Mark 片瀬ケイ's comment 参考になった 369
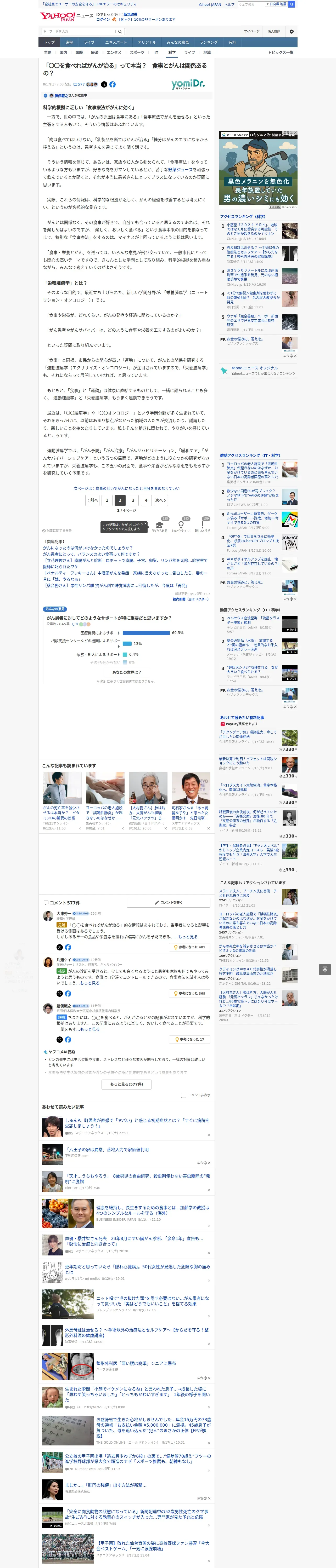Viewport: 336px width, 1568px height. (190, 993)
